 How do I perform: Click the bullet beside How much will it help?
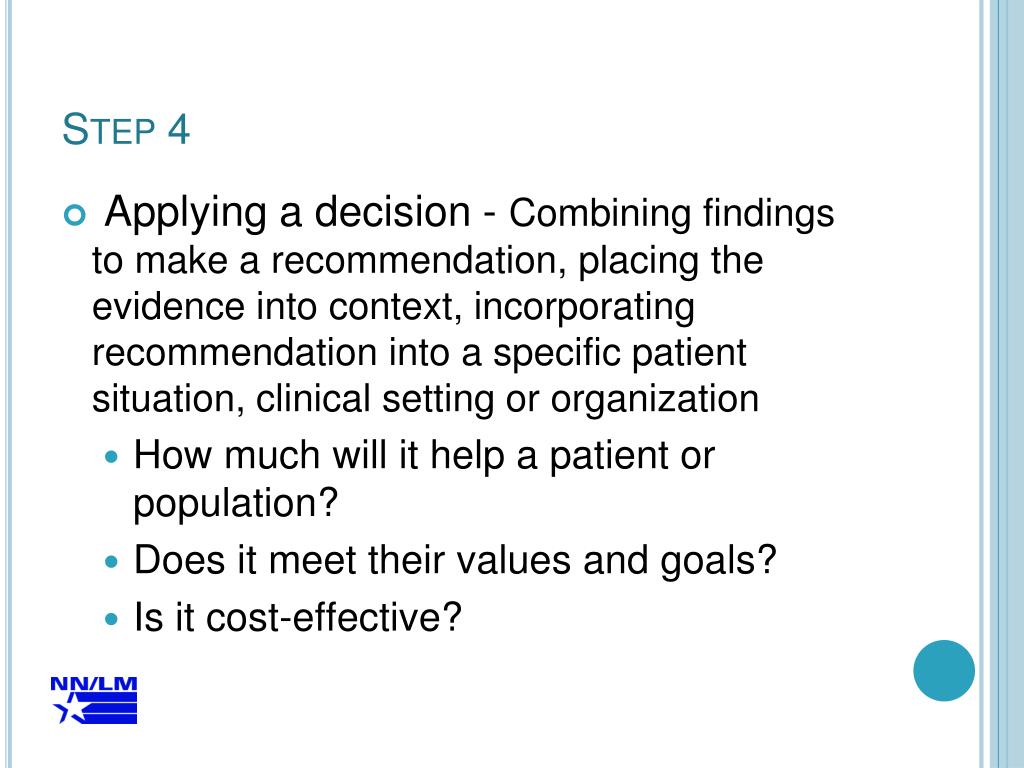coord(113,456)
